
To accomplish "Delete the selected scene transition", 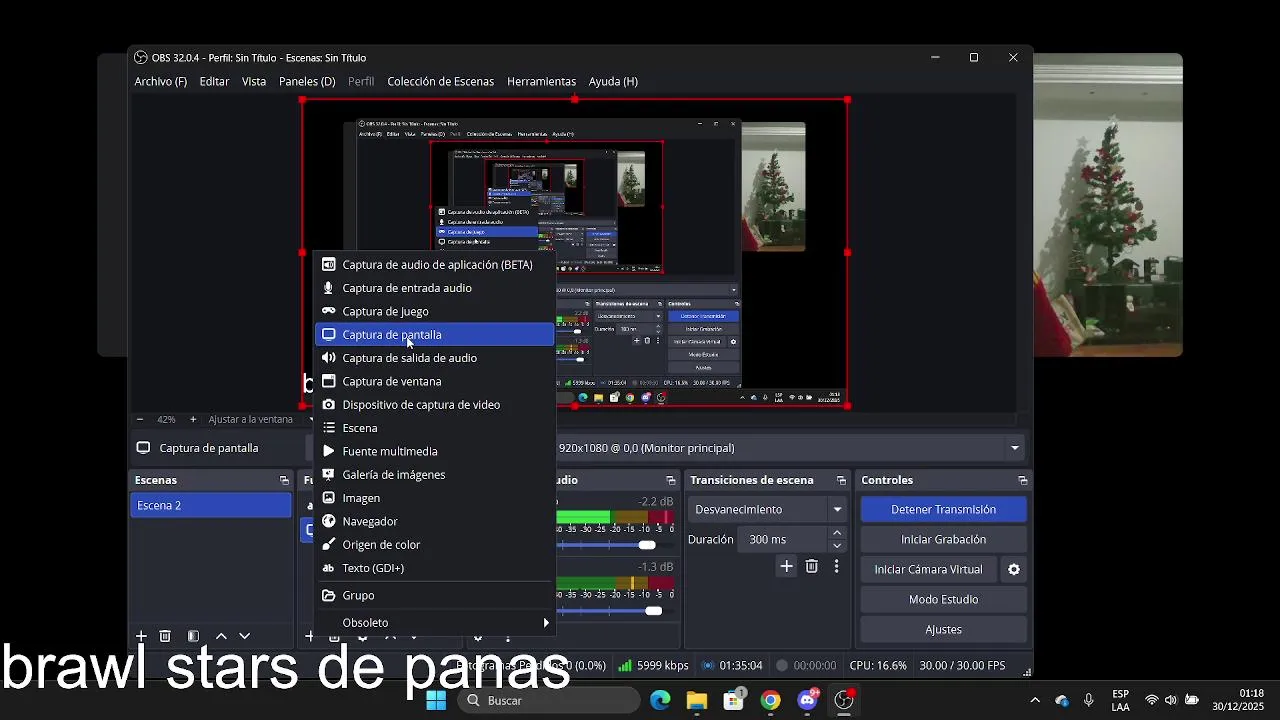I will pos(812,566).
